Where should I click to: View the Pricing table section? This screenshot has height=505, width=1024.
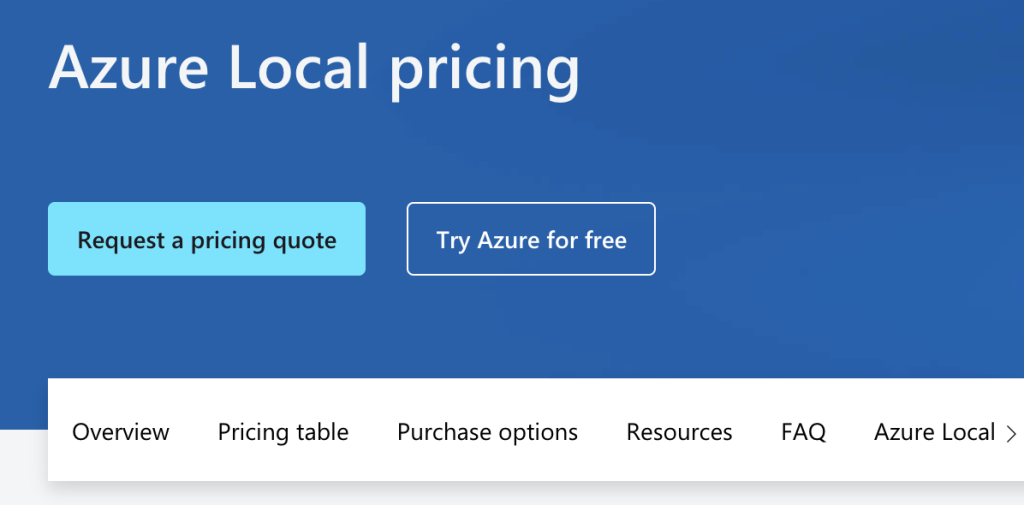283,432
